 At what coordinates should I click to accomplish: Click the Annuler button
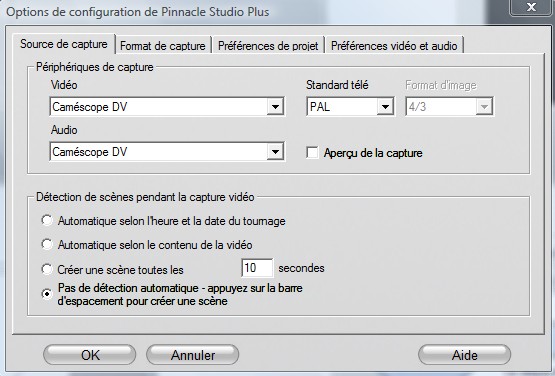(193, 355)
